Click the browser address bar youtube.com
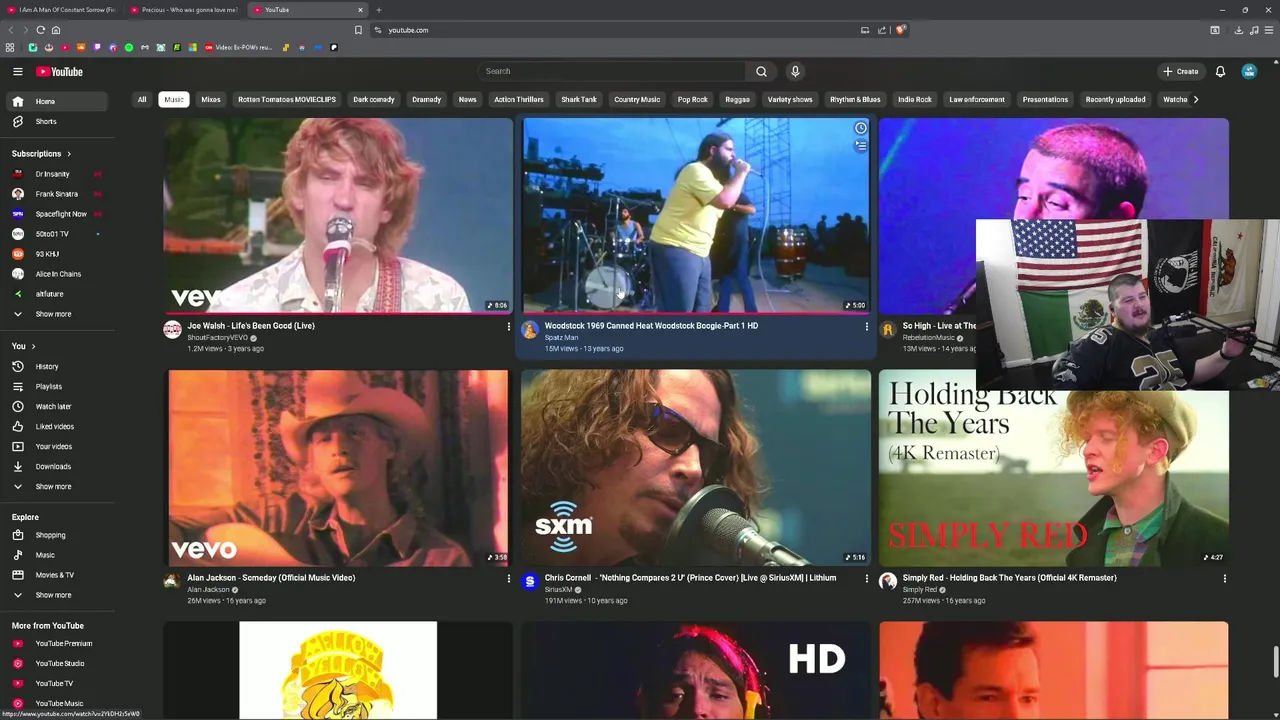 (610, 30)
